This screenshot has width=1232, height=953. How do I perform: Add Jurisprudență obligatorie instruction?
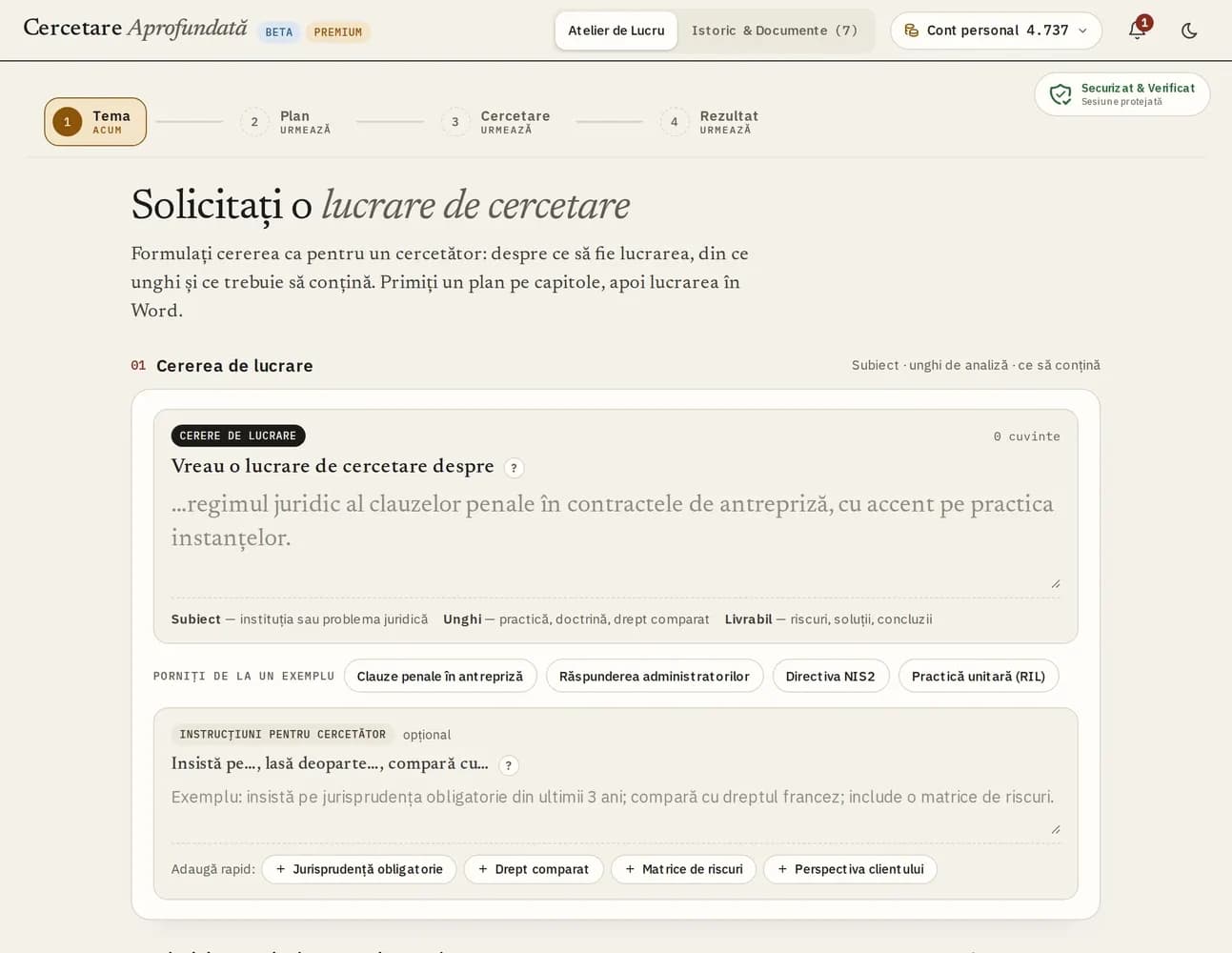click(359, 869)
